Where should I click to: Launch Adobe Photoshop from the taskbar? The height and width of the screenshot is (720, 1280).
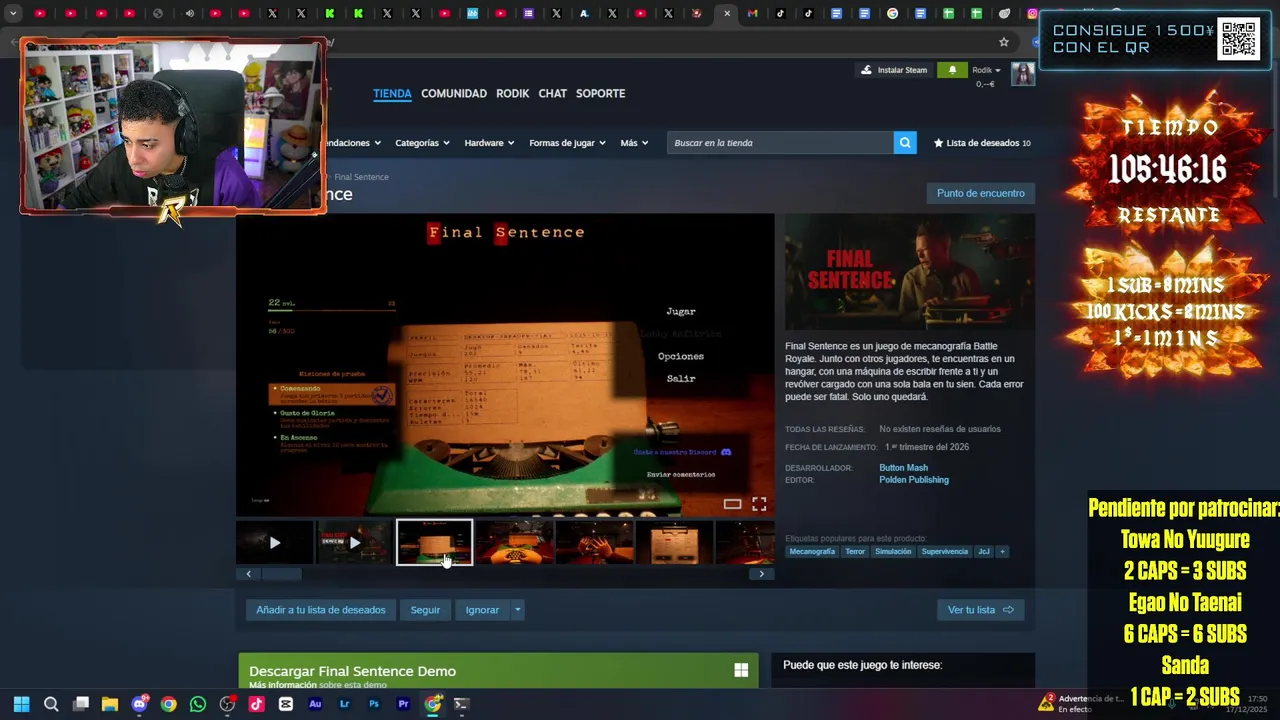click(374, 704)
